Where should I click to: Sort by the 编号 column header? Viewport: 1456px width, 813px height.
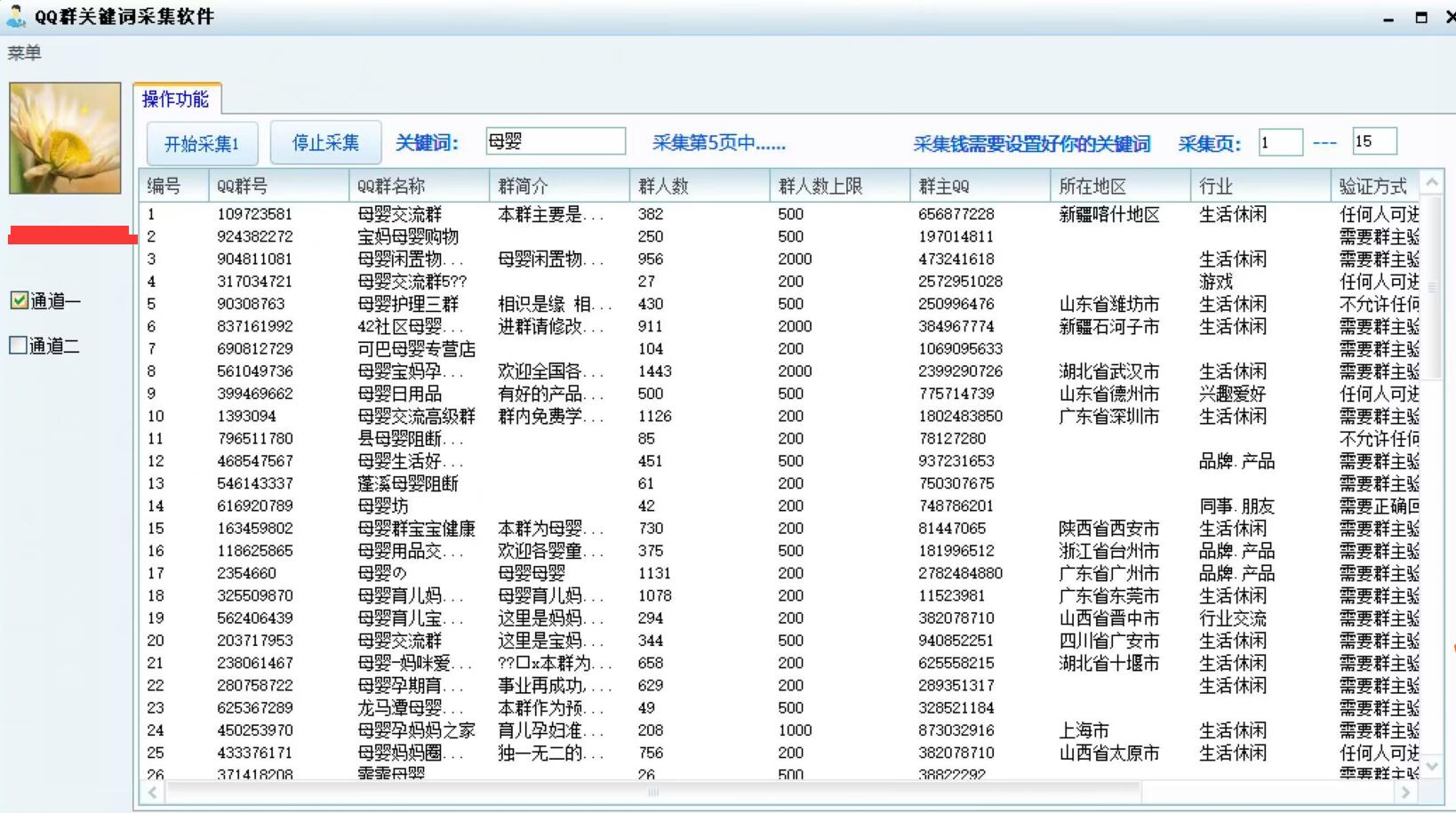click(173, 186)
